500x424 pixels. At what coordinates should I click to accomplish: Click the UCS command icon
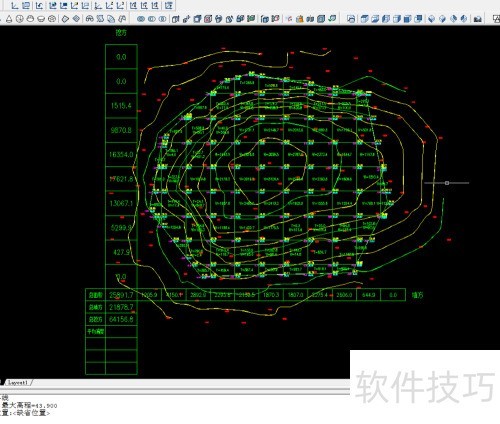pos(15,5)
